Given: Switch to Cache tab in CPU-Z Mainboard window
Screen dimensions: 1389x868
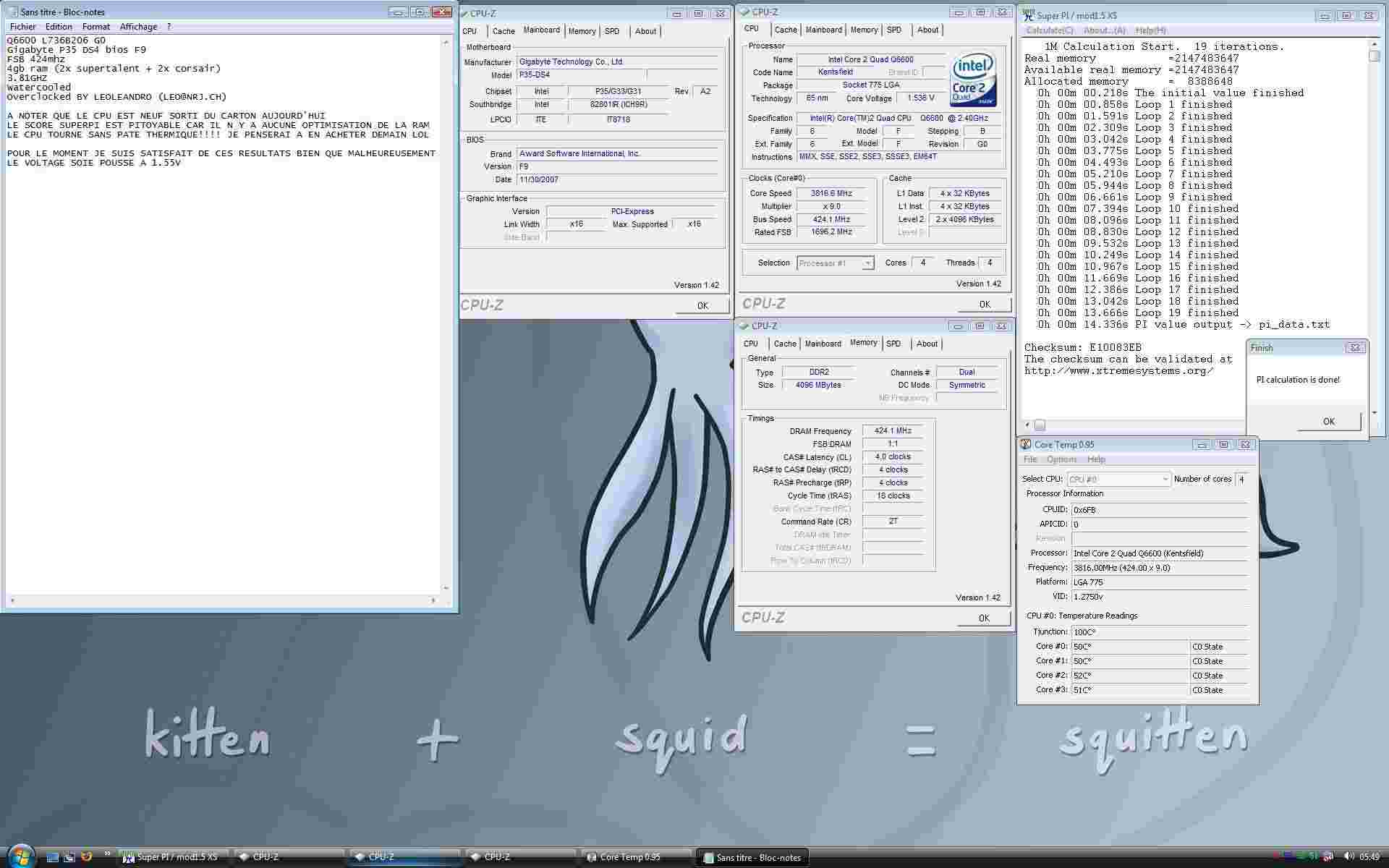Looking at the screenshot, I should pos(504,31).
